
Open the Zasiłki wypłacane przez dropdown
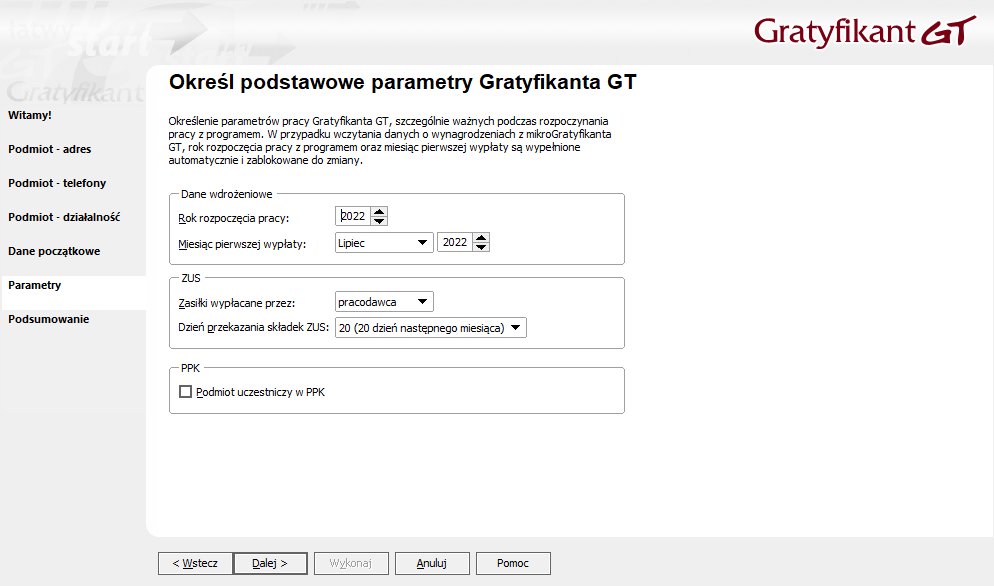[384, 302]
